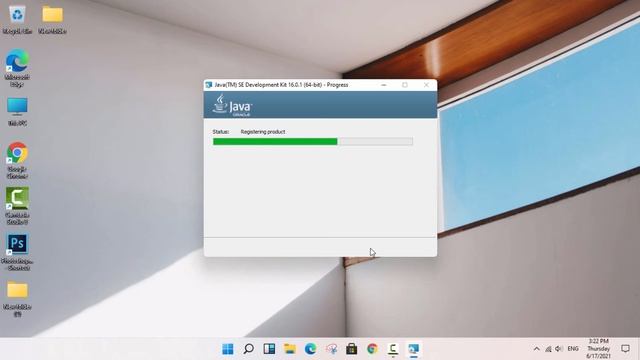
Task: Expand the hidden system tray icons chevron
Action: (x=537, y=349)
